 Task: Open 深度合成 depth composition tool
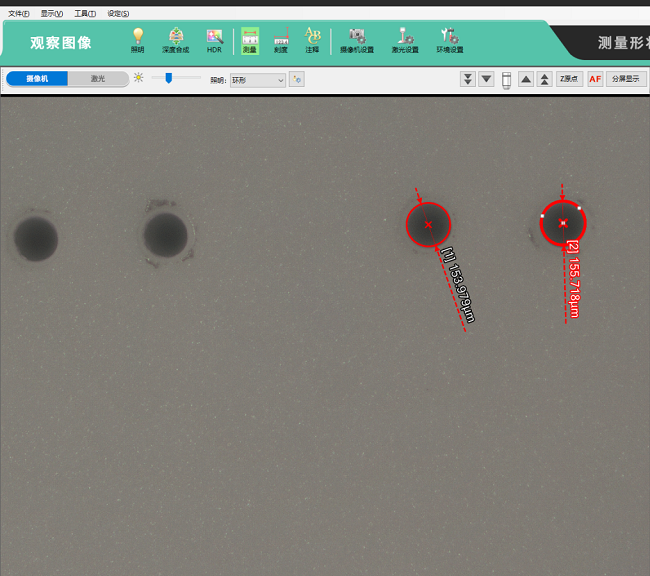(176, 41)
